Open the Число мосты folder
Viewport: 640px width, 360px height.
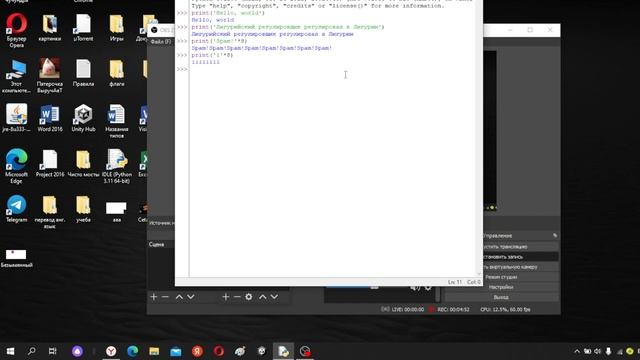coord(83,163)
